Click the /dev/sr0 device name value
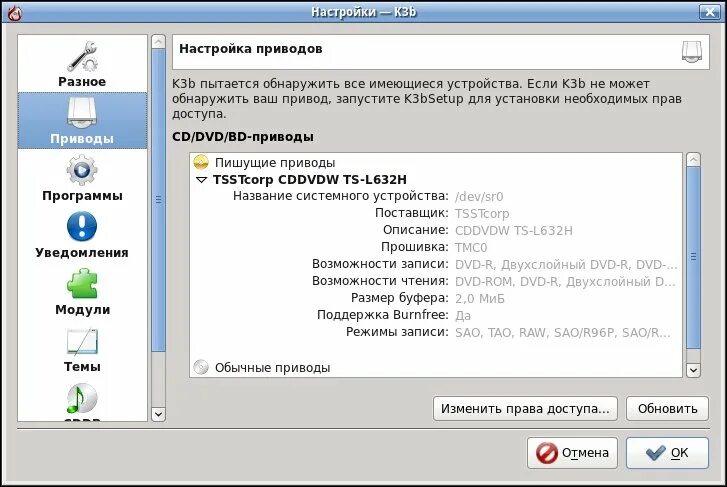 point(479,197)
